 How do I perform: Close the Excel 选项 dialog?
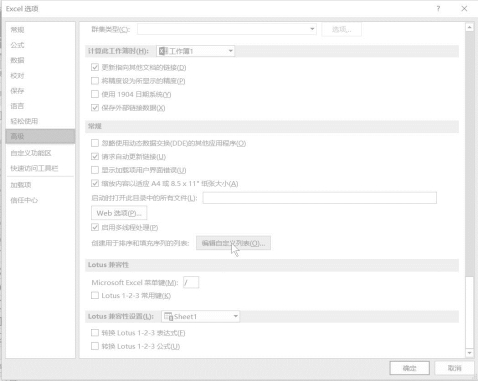464,9
